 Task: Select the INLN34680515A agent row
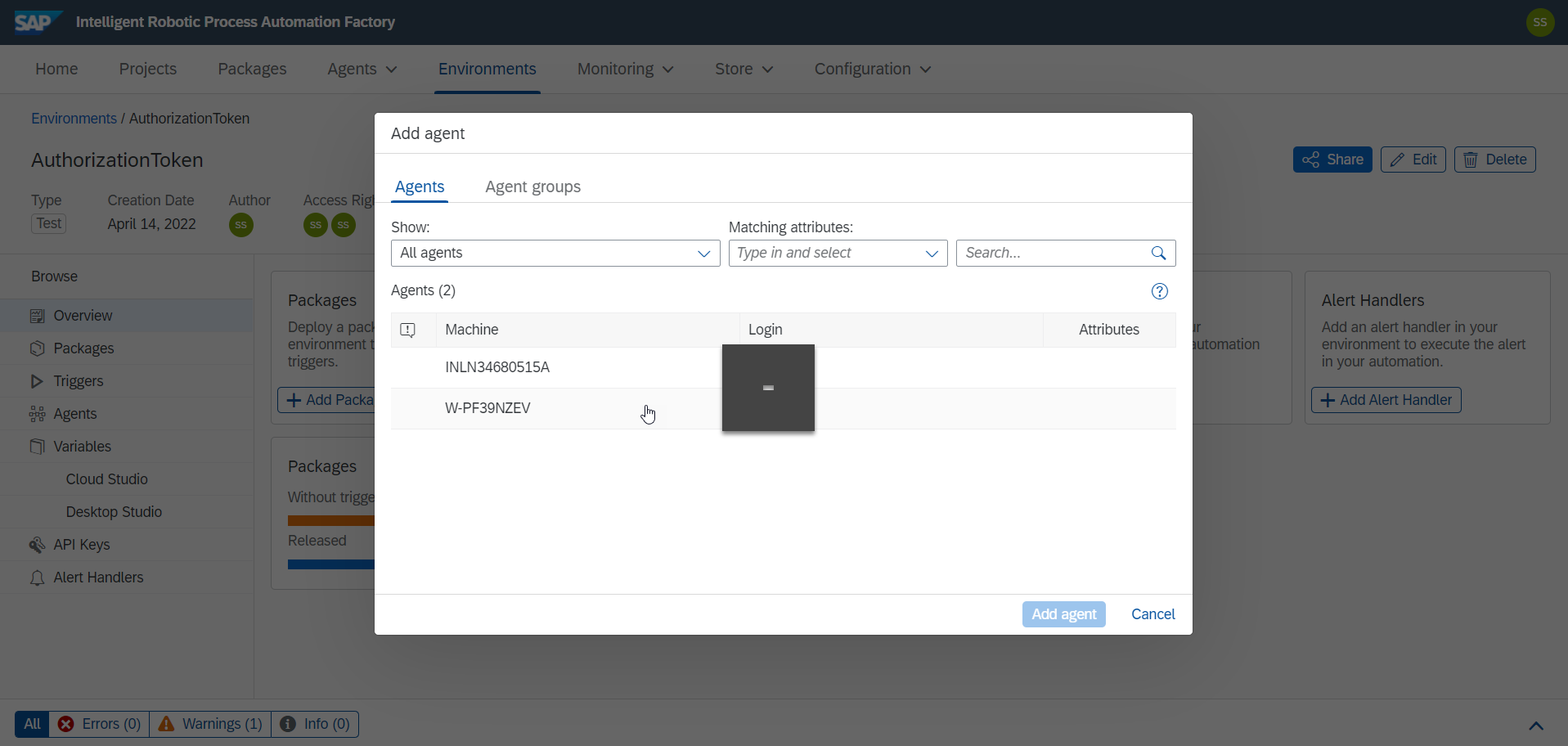click(x=784, y=367)
